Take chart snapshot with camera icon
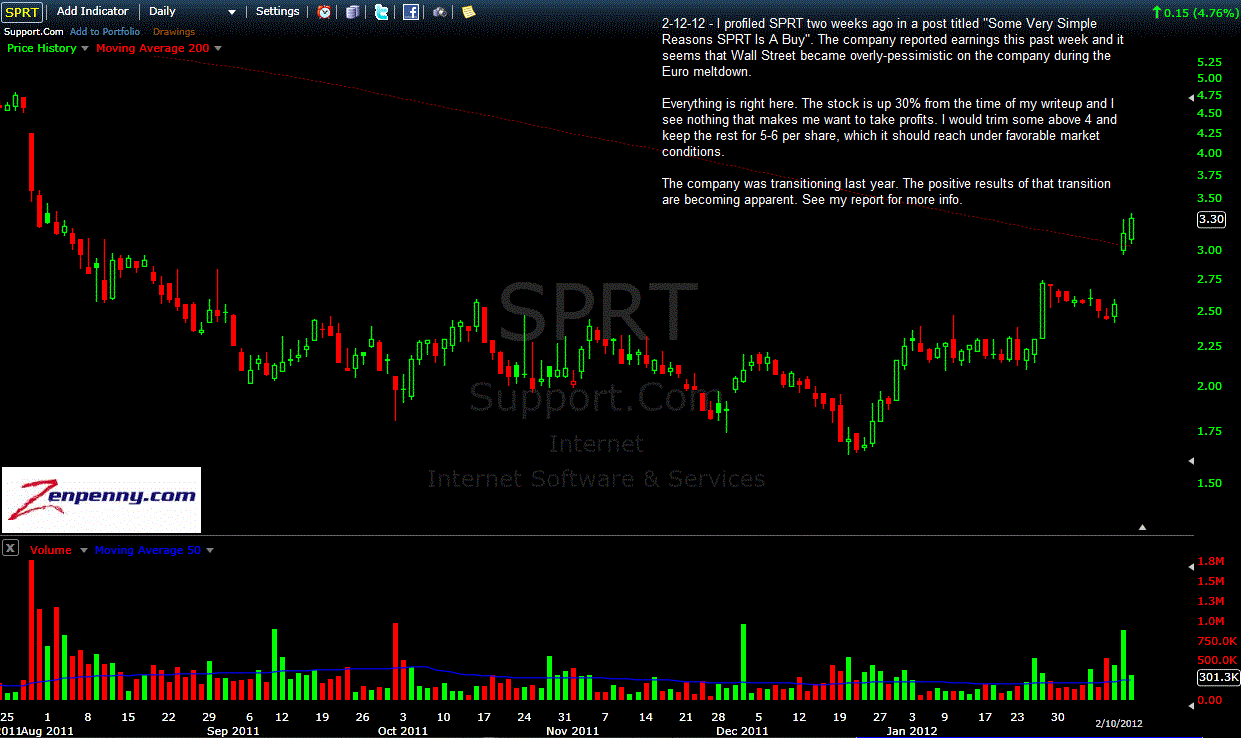 click(440, 12)
